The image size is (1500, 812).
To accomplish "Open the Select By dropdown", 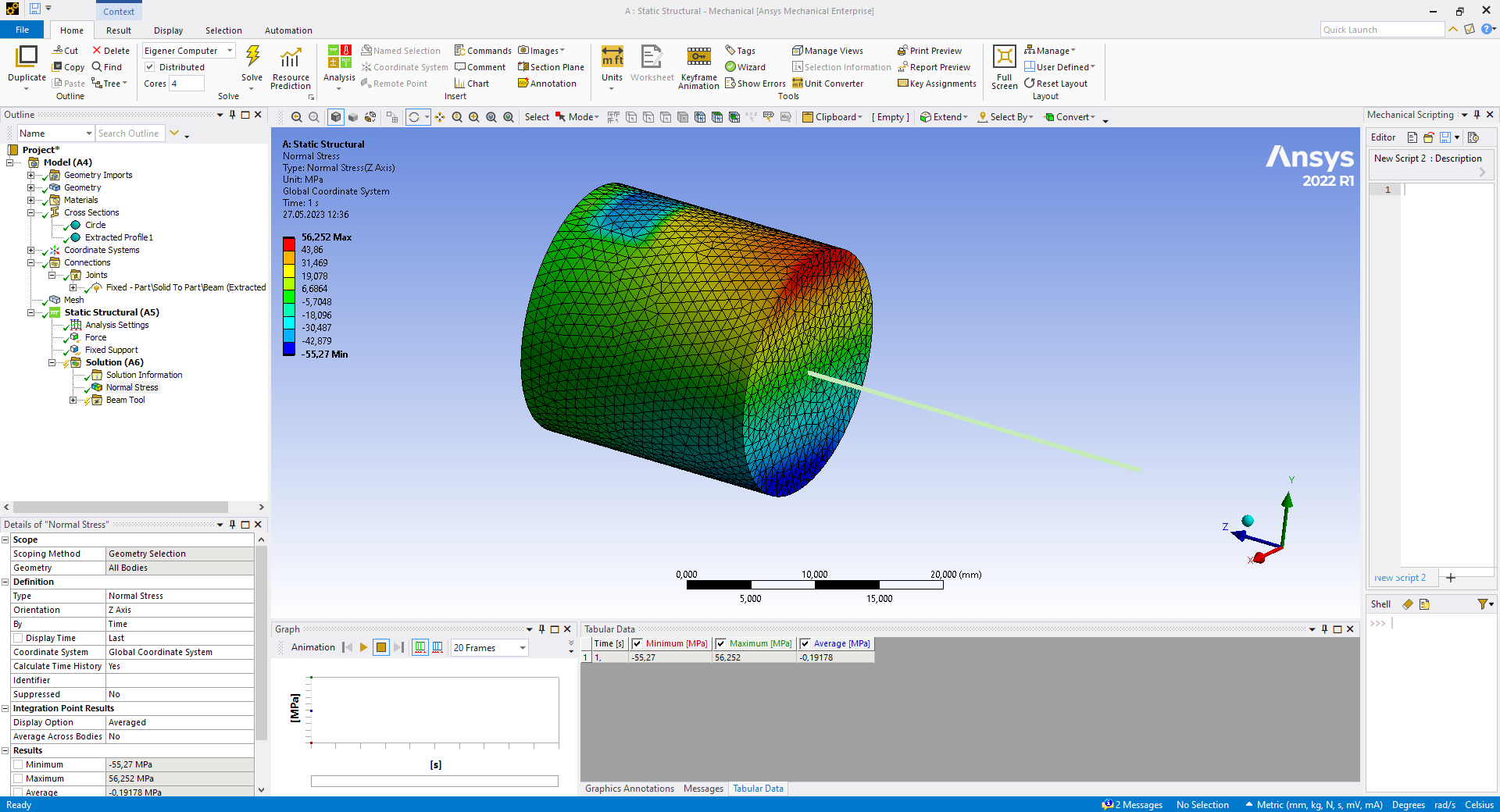I will [1005, 117].
